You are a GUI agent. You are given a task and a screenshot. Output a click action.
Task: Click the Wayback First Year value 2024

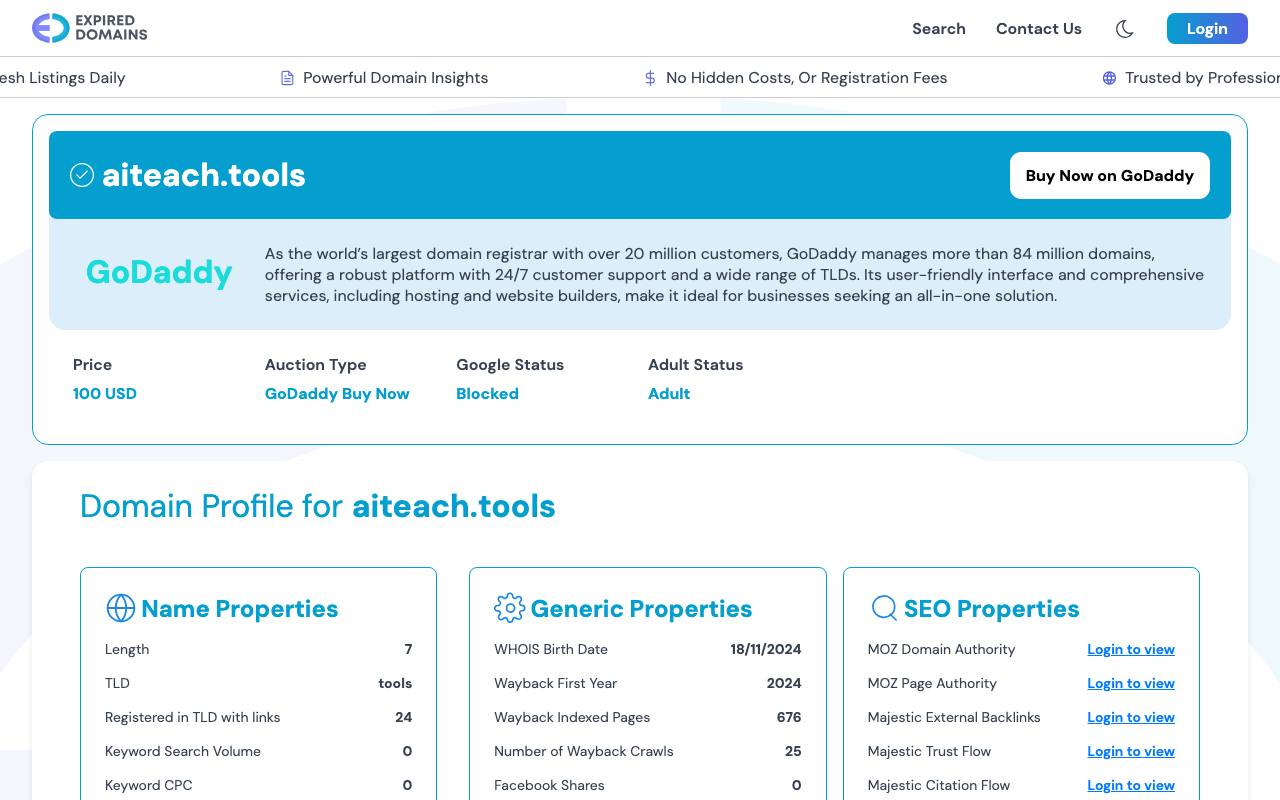tap(784, 683)
